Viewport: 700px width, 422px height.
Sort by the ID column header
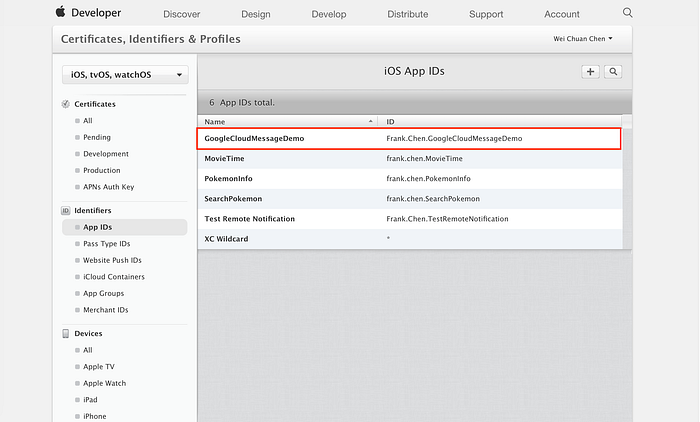[500, 121]
